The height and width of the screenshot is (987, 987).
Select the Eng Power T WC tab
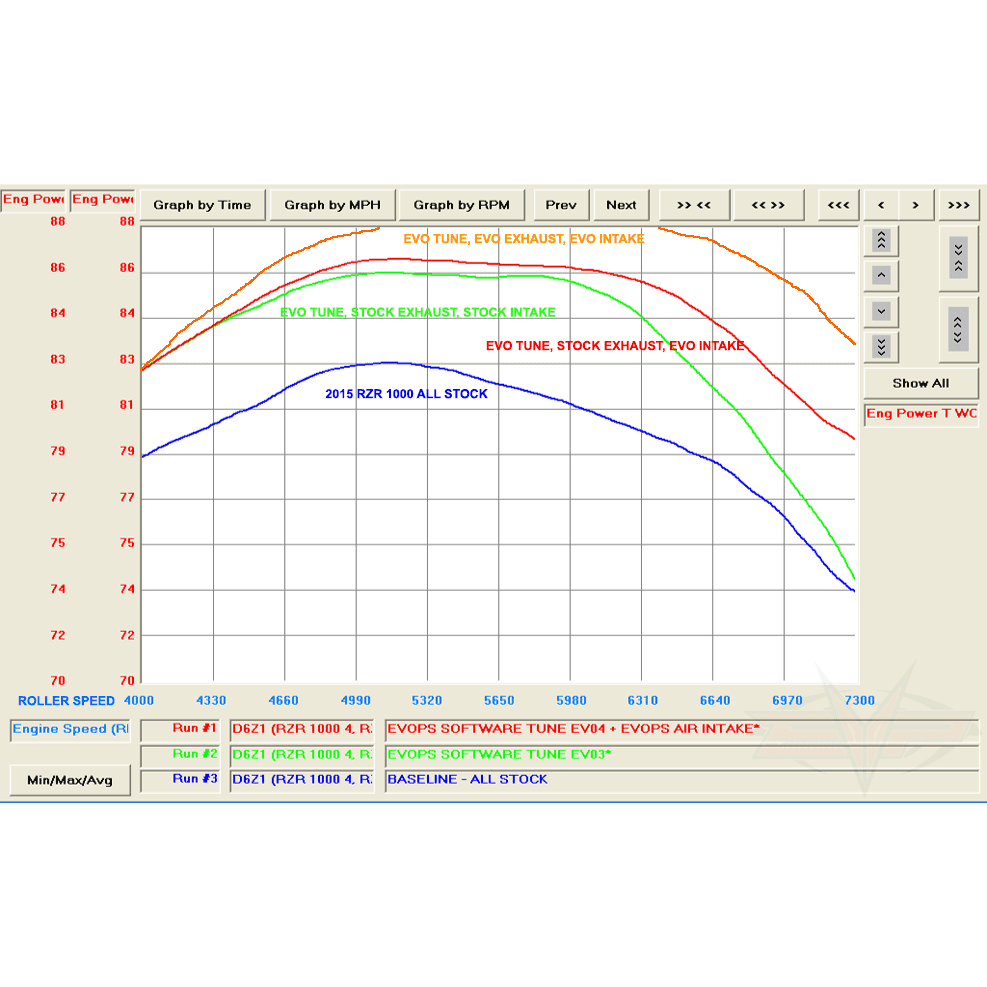[920, 410]
